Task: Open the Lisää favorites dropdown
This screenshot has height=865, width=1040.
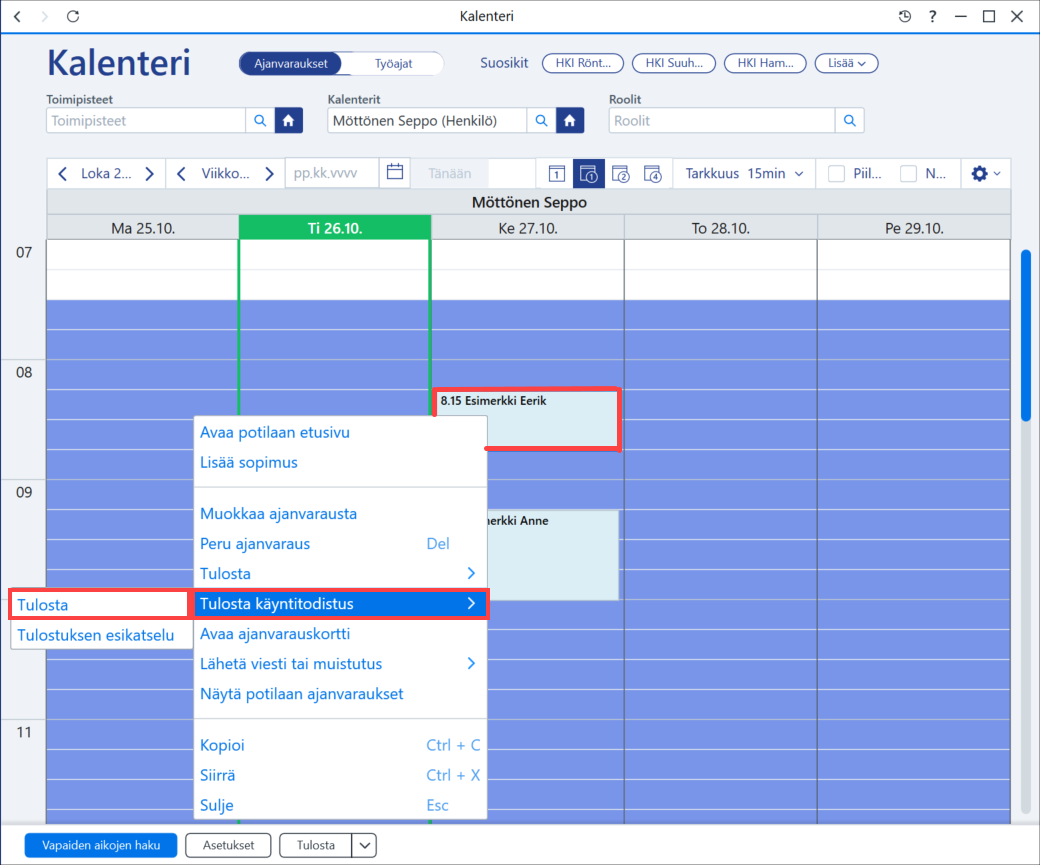Action: click(846, 64)
